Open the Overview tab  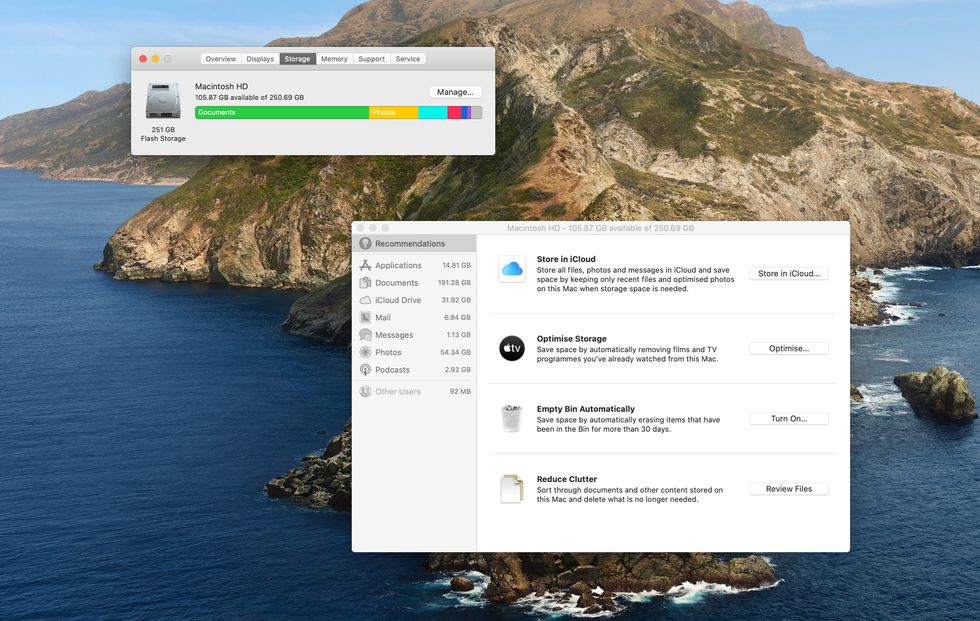tap(220, 58)
